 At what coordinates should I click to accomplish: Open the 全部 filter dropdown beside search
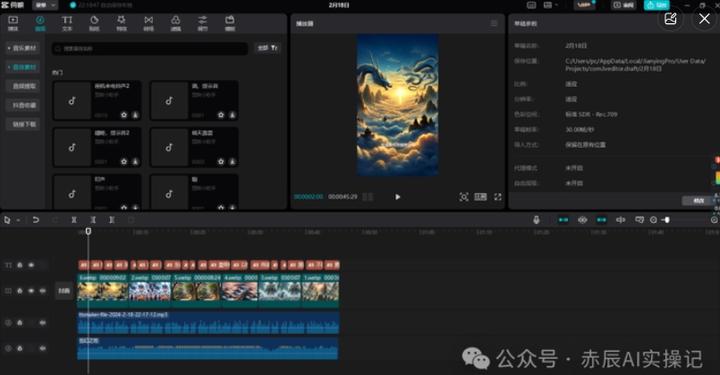click(267, 48)
